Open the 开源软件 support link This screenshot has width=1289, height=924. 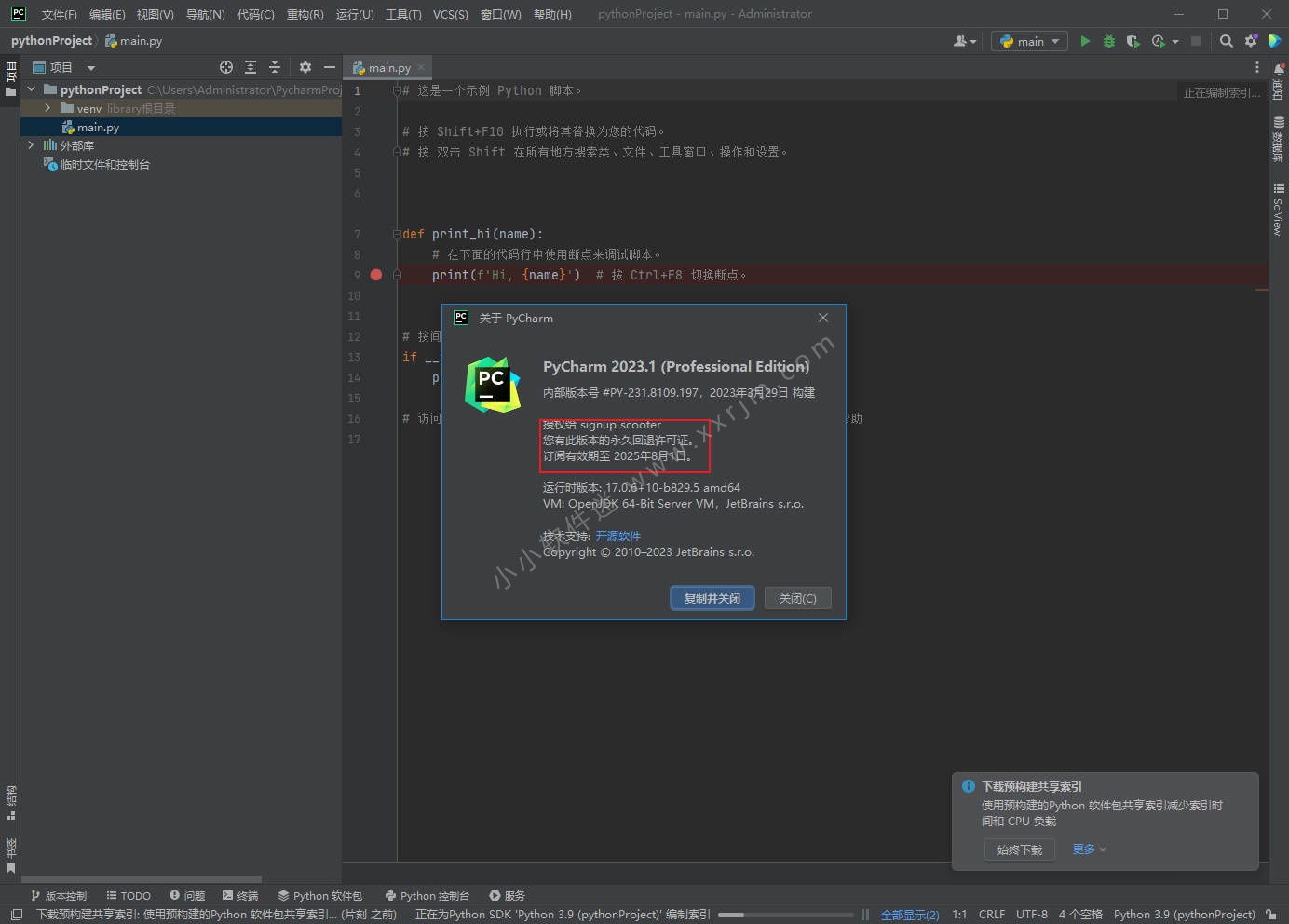pyautogui.click(x=617, y=536)
